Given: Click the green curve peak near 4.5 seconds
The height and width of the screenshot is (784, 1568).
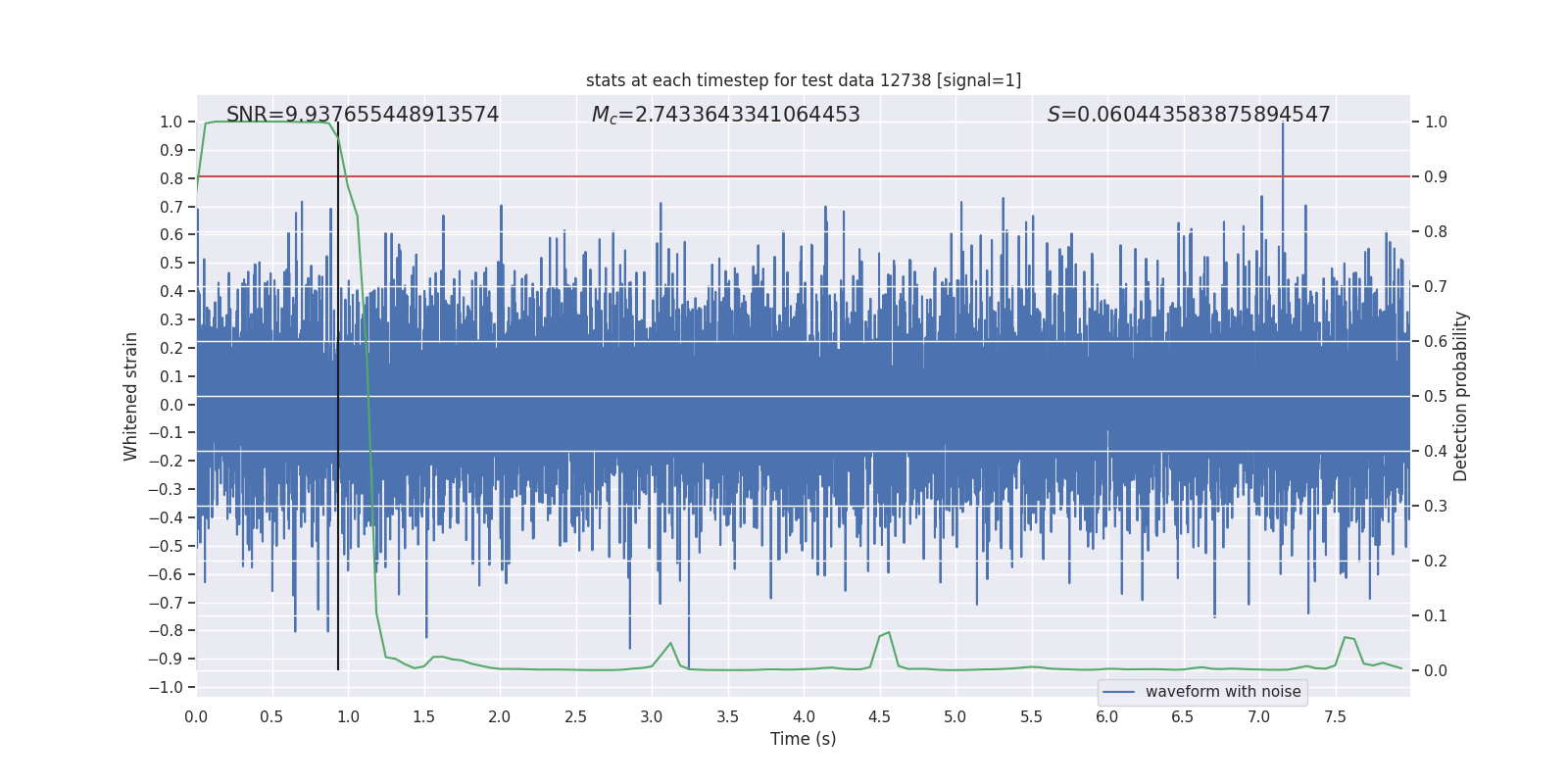Looking at the screenshot, I should (x=887, y=633).
